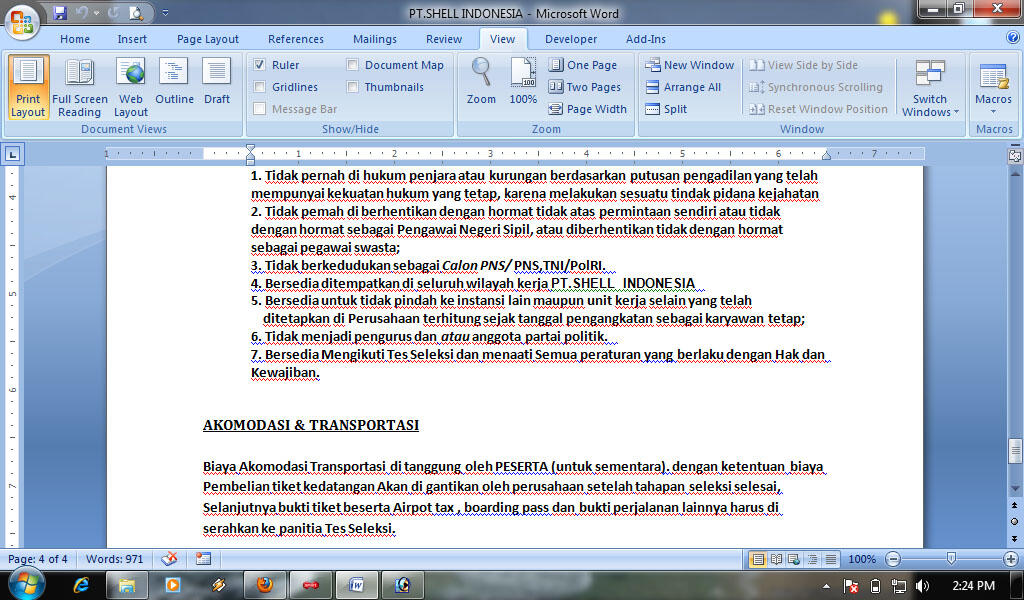This screenshot has height=600, width=1024.
Task: Click macro recording icon in status bar
Action: click(x=203, y=559)
